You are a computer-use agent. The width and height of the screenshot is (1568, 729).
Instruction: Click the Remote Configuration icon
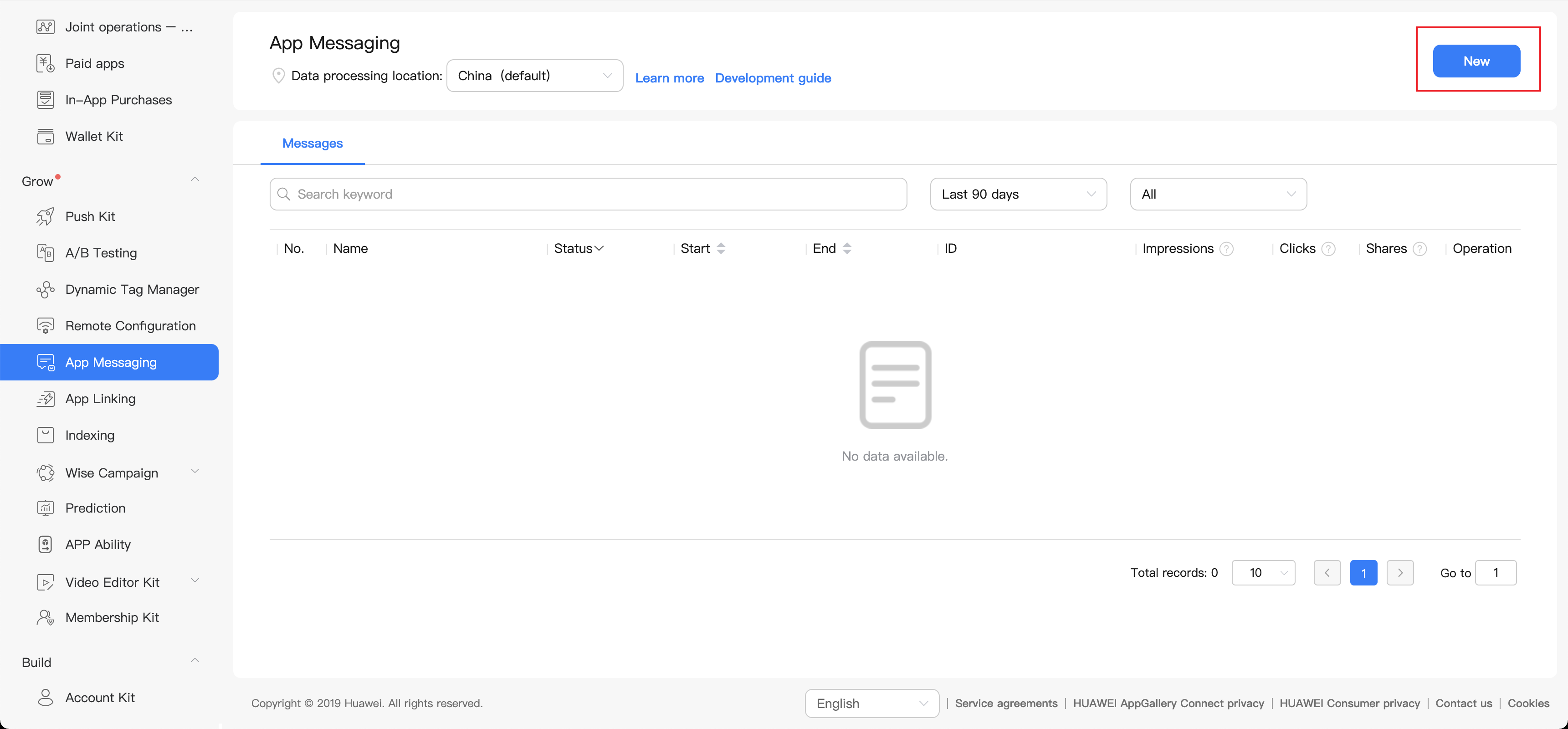pyautogui.click(x=45, y=326)
